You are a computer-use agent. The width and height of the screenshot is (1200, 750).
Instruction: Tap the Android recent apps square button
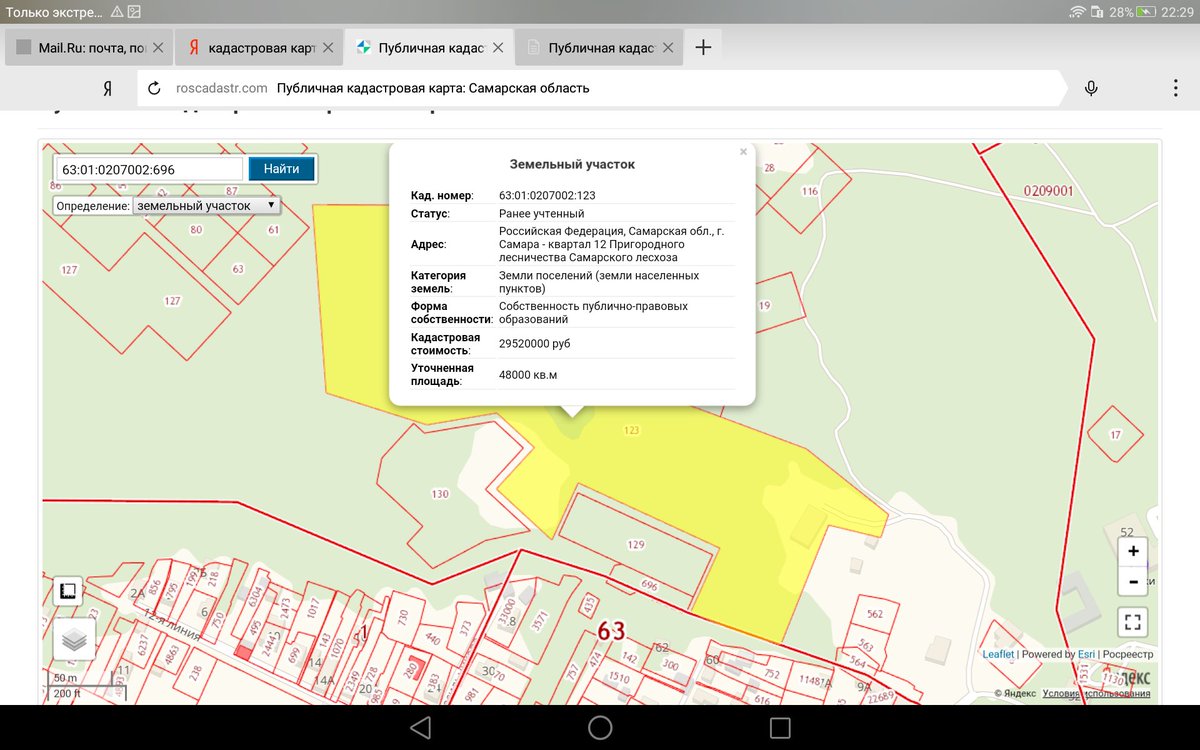pos(780,727)
